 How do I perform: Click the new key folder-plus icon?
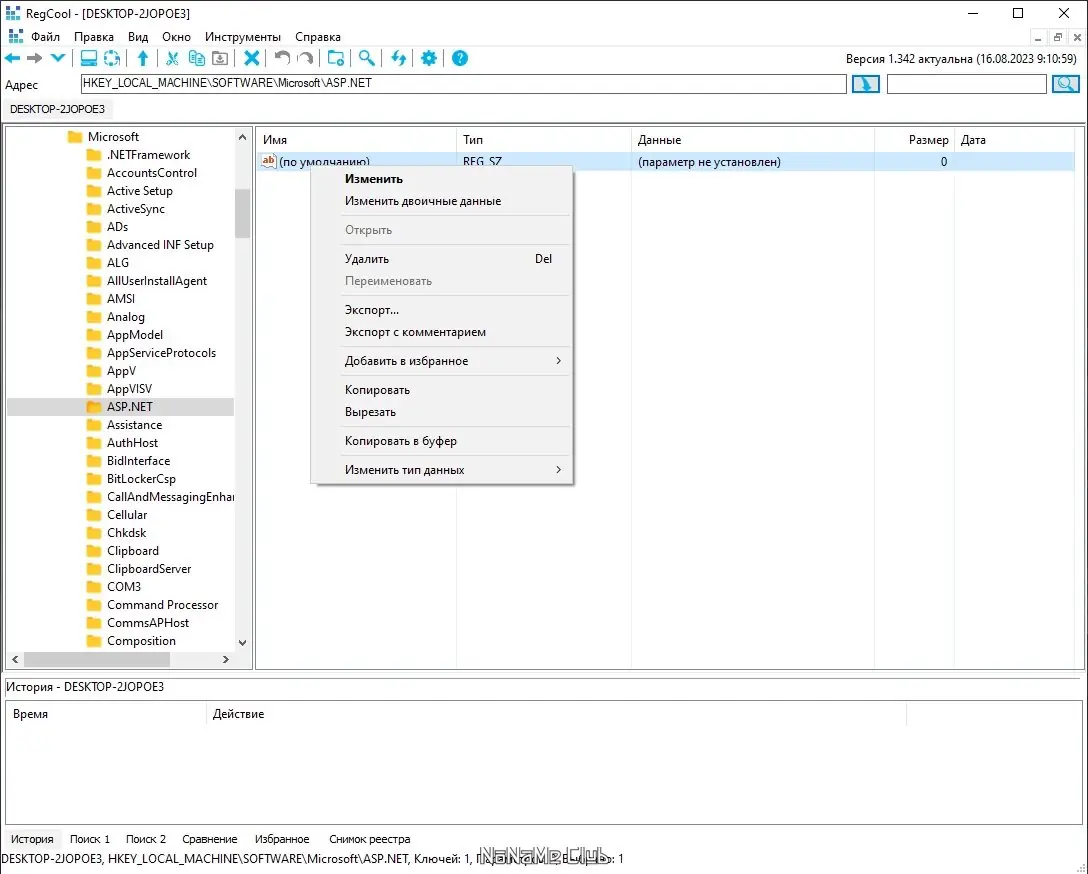tap(336, 59)
